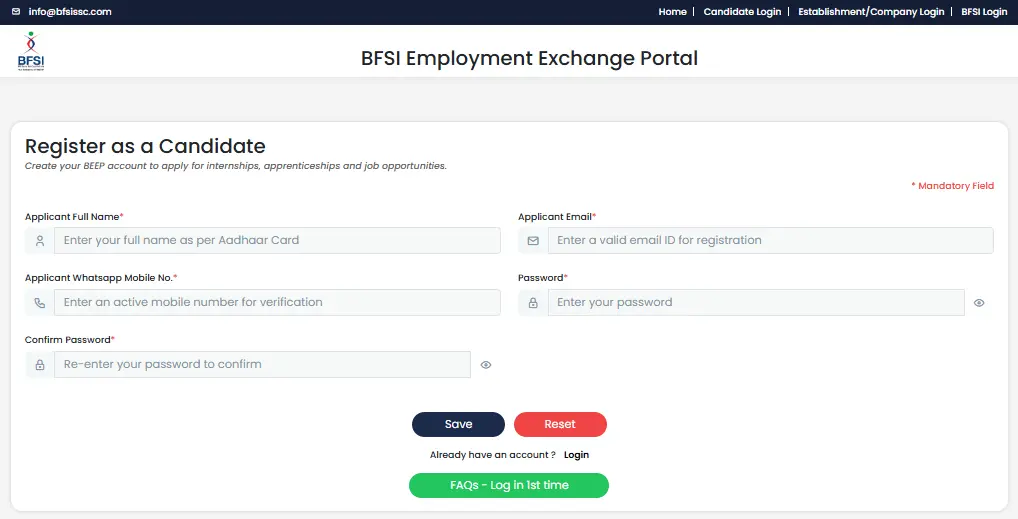Open Home in the top navigation
Screen dimensions: 1018x519
pyautogui.click(x=673, y=12)
